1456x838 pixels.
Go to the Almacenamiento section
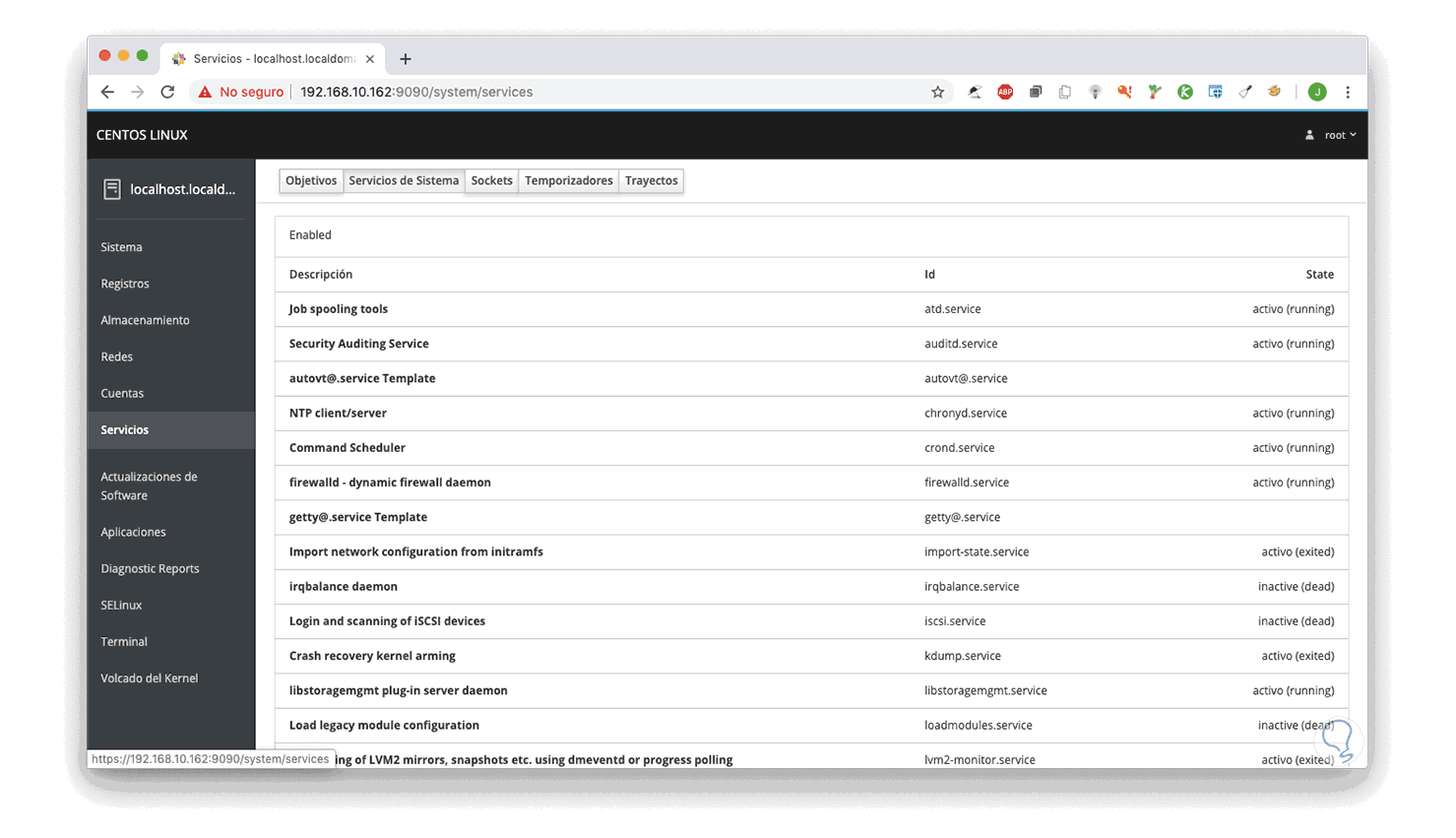[145, 319]
